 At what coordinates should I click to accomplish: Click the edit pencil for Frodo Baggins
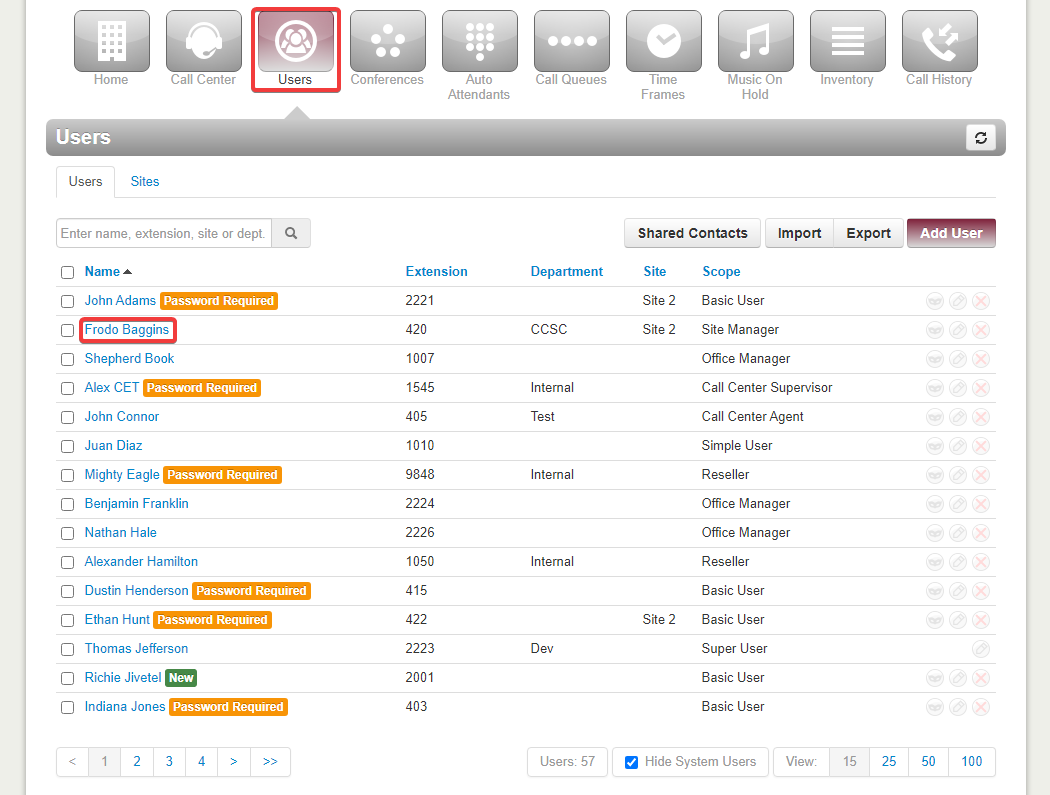958,330
